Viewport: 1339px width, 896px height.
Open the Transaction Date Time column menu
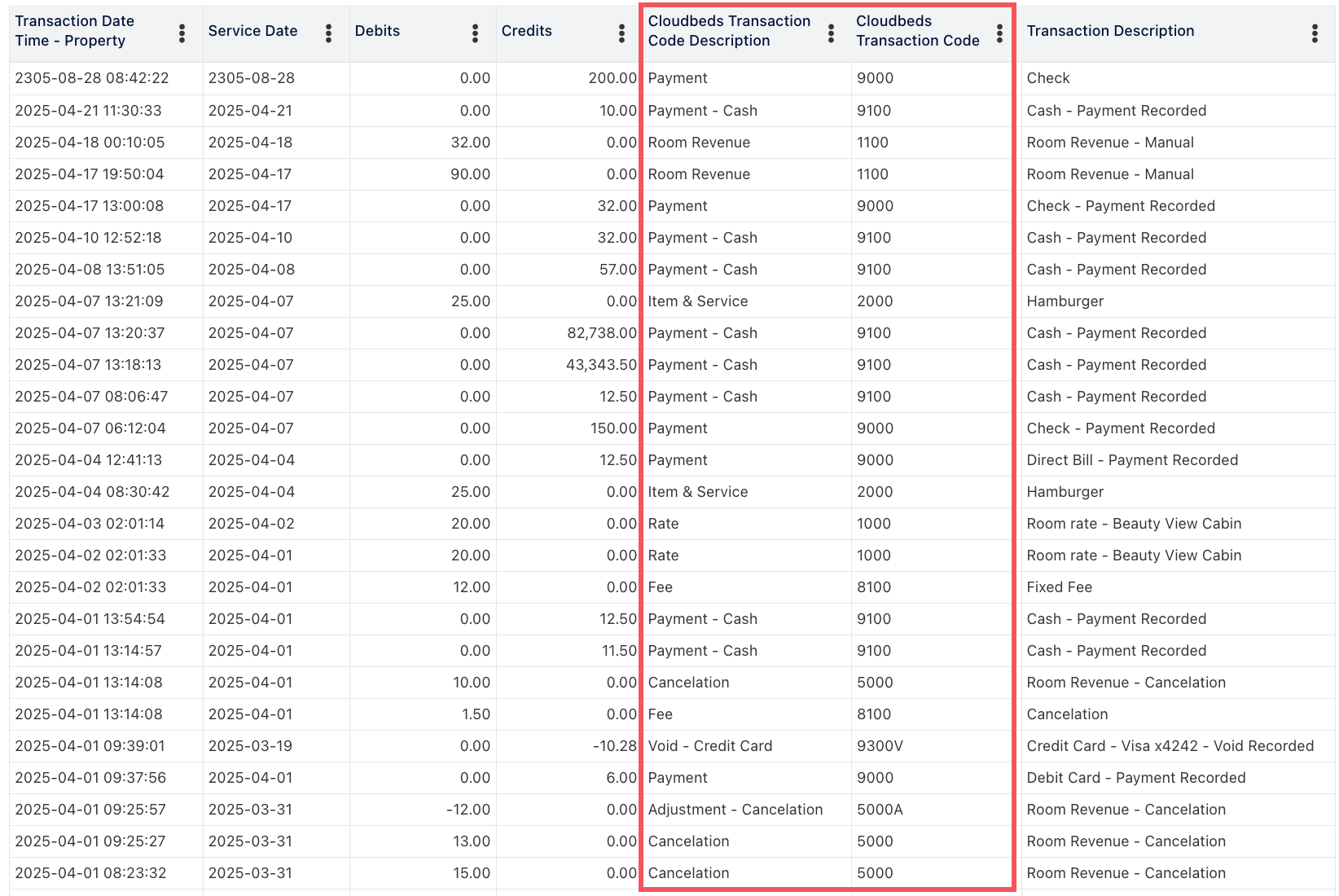[x=182, y=33]
